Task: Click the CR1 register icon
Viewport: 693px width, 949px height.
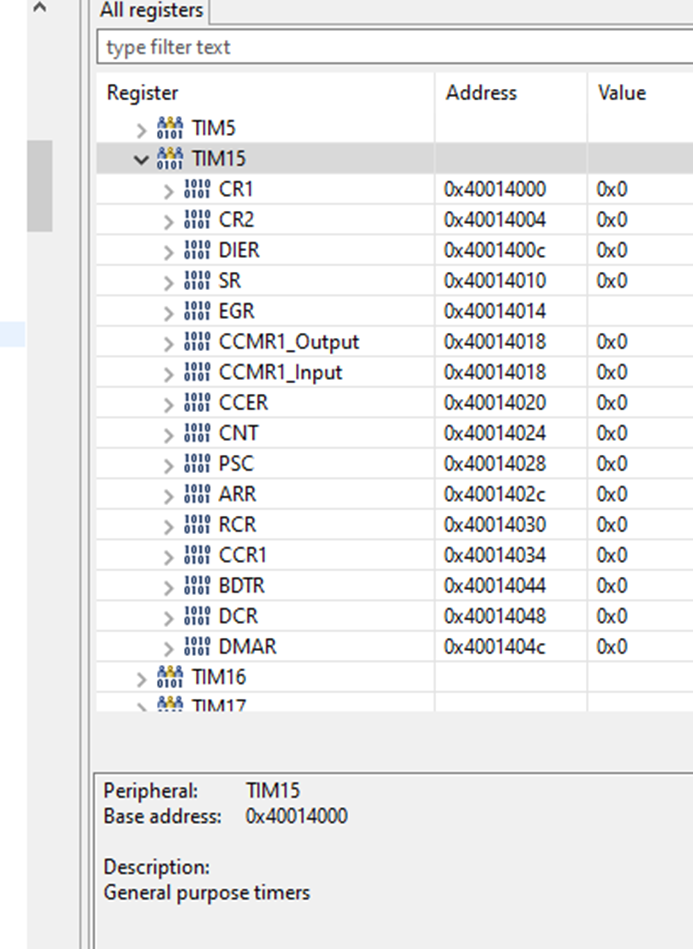Action: 197,189
